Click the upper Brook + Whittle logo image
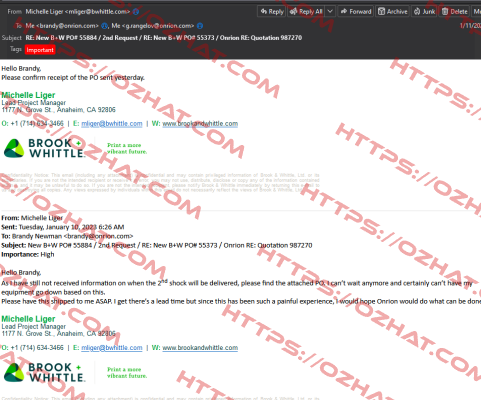This screenshot has width=481, height=400. (x=44, y=148)
